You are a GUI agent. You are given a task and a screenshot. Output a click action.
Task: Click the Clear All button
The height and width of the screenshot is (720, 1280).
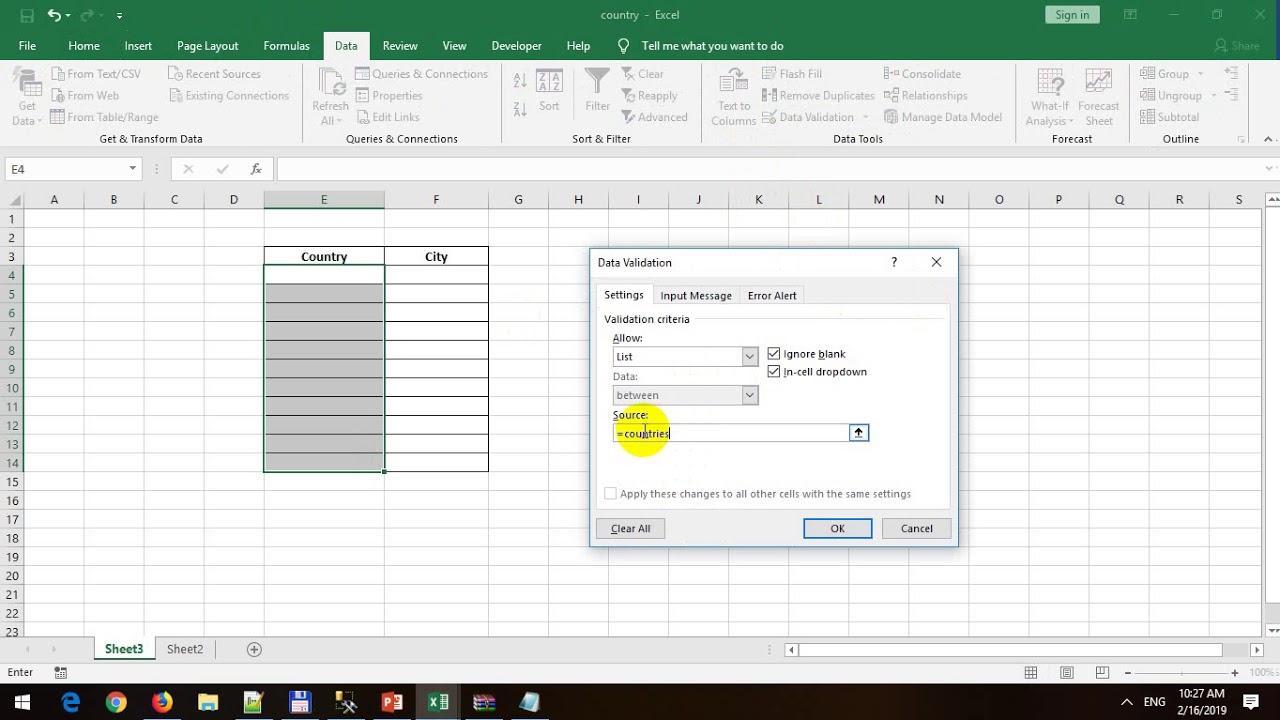pyautogui.click(x=630, y=529)
